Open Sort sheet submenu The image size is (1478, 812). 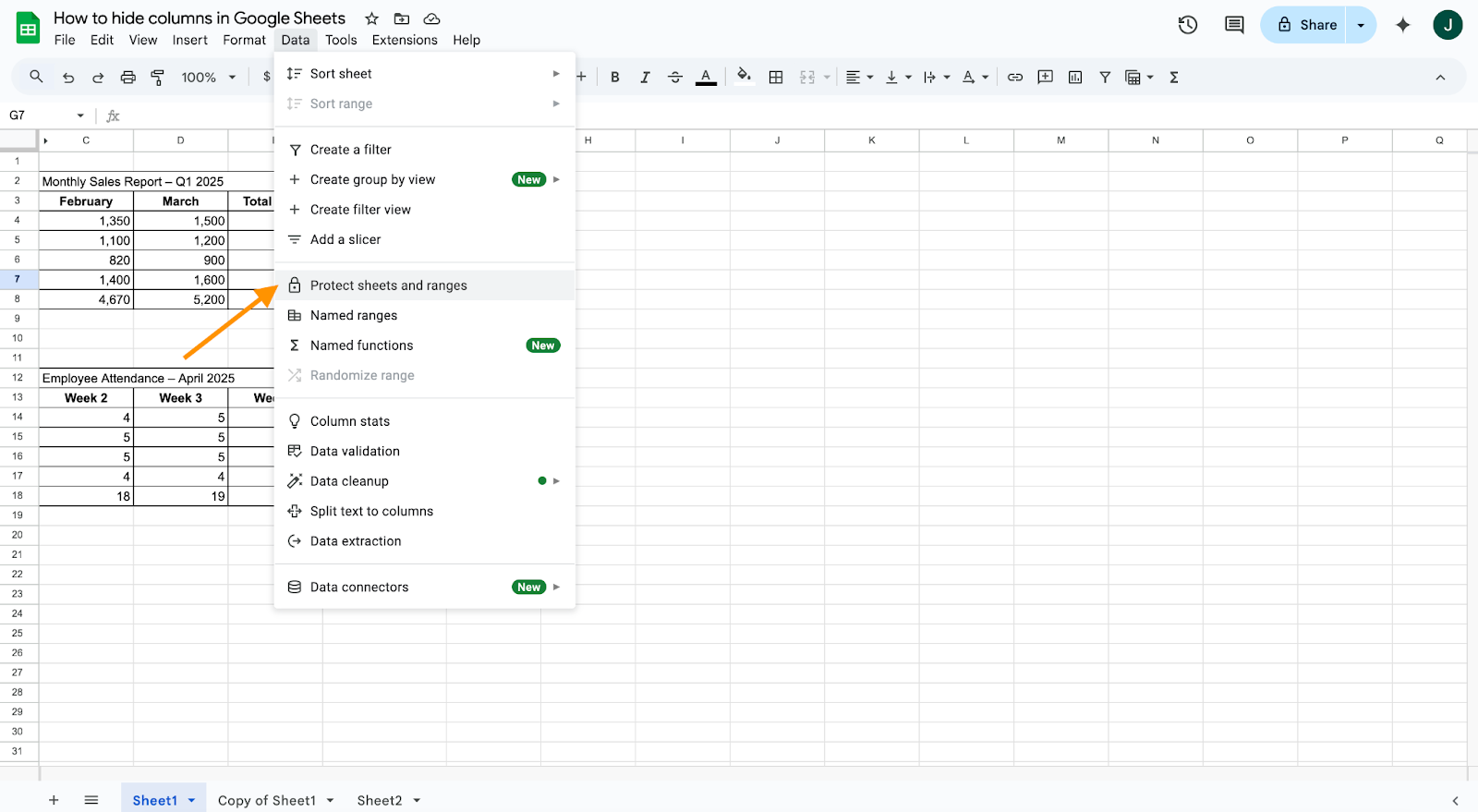(x=425, y=74)
